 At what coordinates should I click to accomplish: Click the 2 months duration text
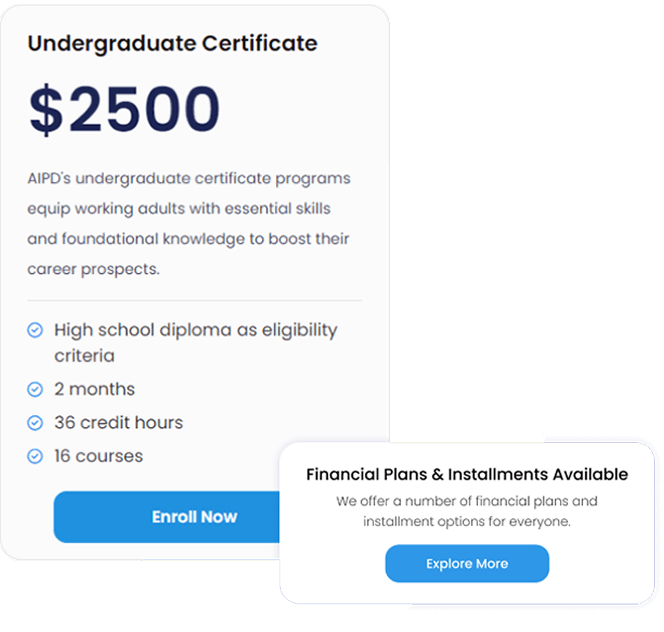(94, 389)
